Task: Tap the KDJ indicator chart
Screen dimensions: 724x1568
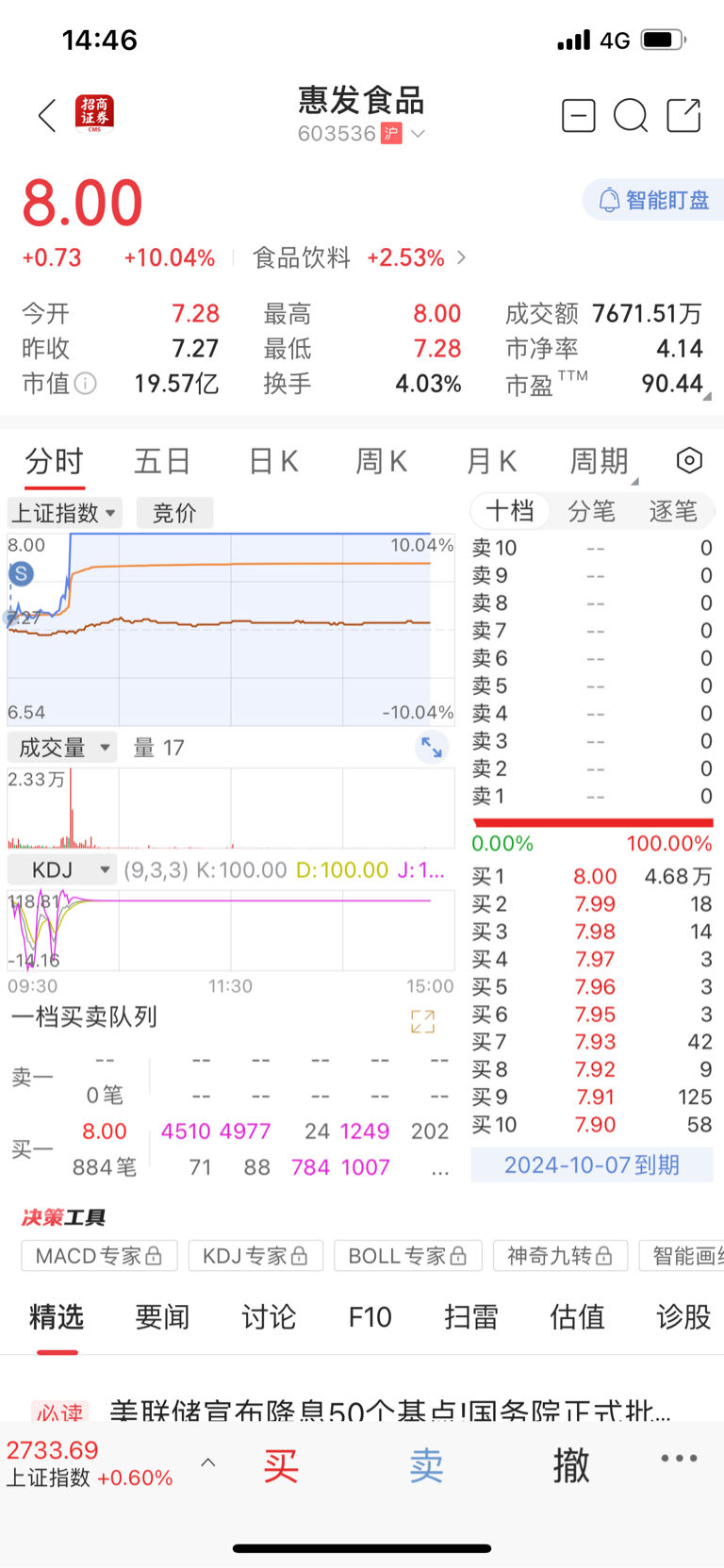Action: point(231,931)
